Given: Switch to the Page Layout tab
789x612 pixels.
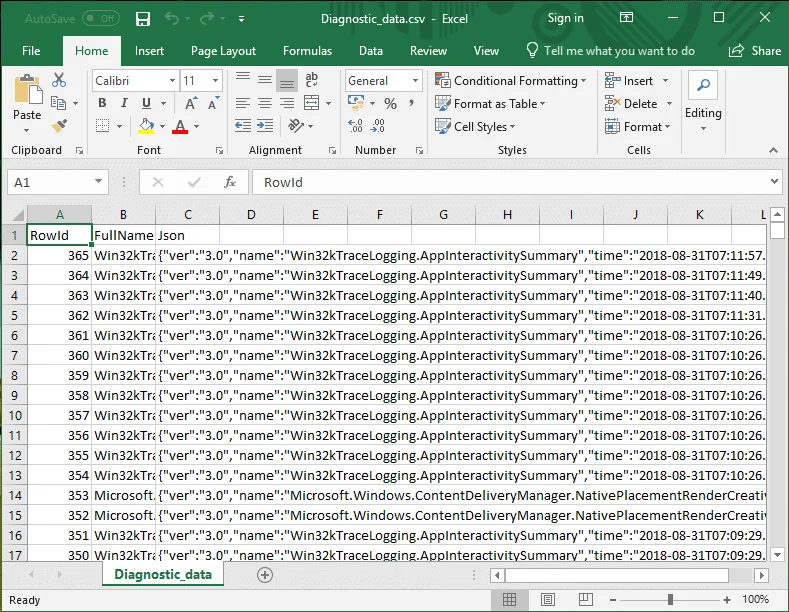Looking at the screenshot, I should pyautogui.click(x=223, y=51).
